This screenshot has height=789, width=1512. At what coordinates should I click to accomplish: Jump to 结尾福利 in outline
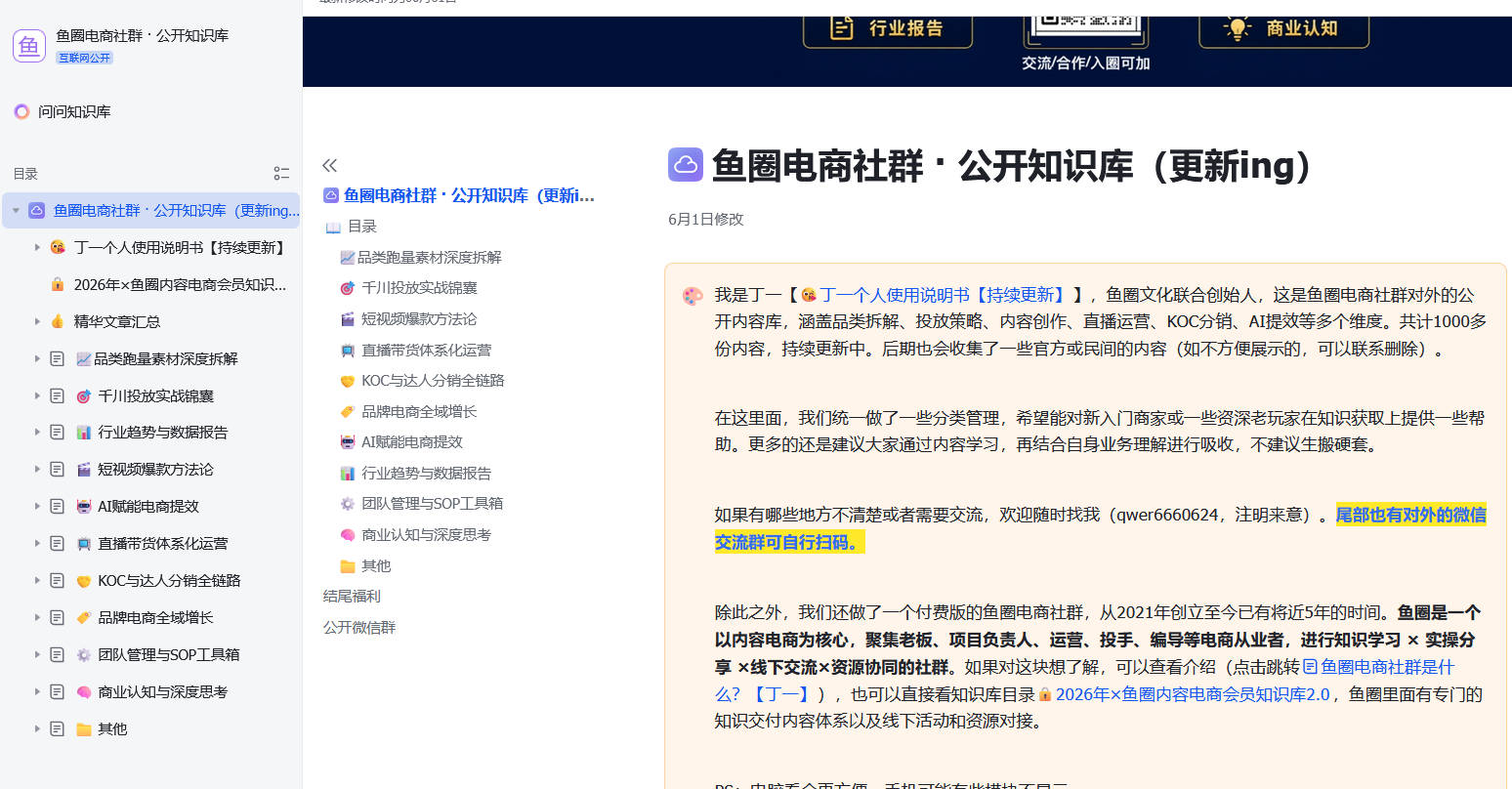click(352, 597)
